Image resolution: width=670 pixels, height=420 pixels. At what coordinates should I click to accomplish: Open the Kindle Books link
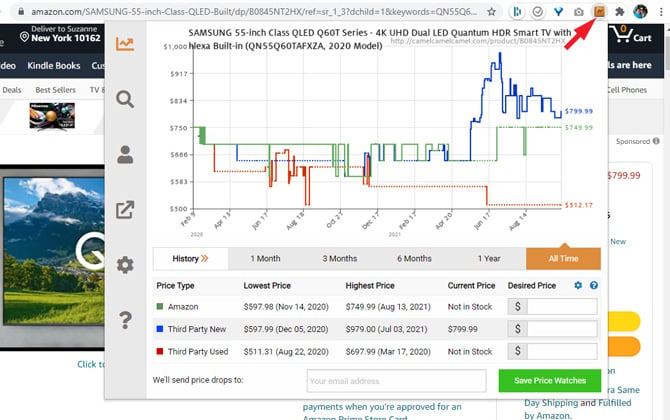click(54, 65)
